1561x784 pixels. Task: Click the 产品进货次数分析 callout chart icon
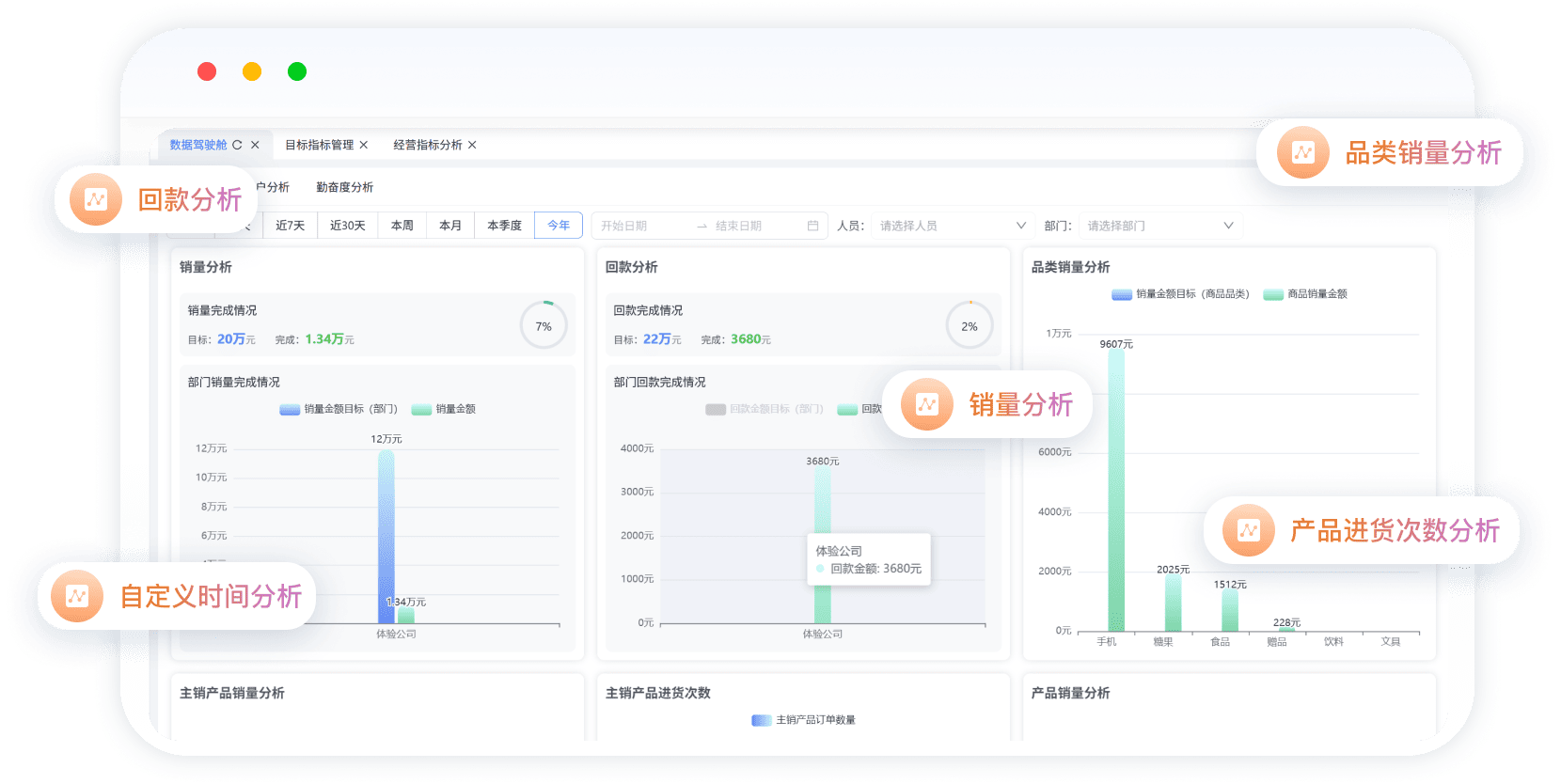click(x=1248, y=530)
